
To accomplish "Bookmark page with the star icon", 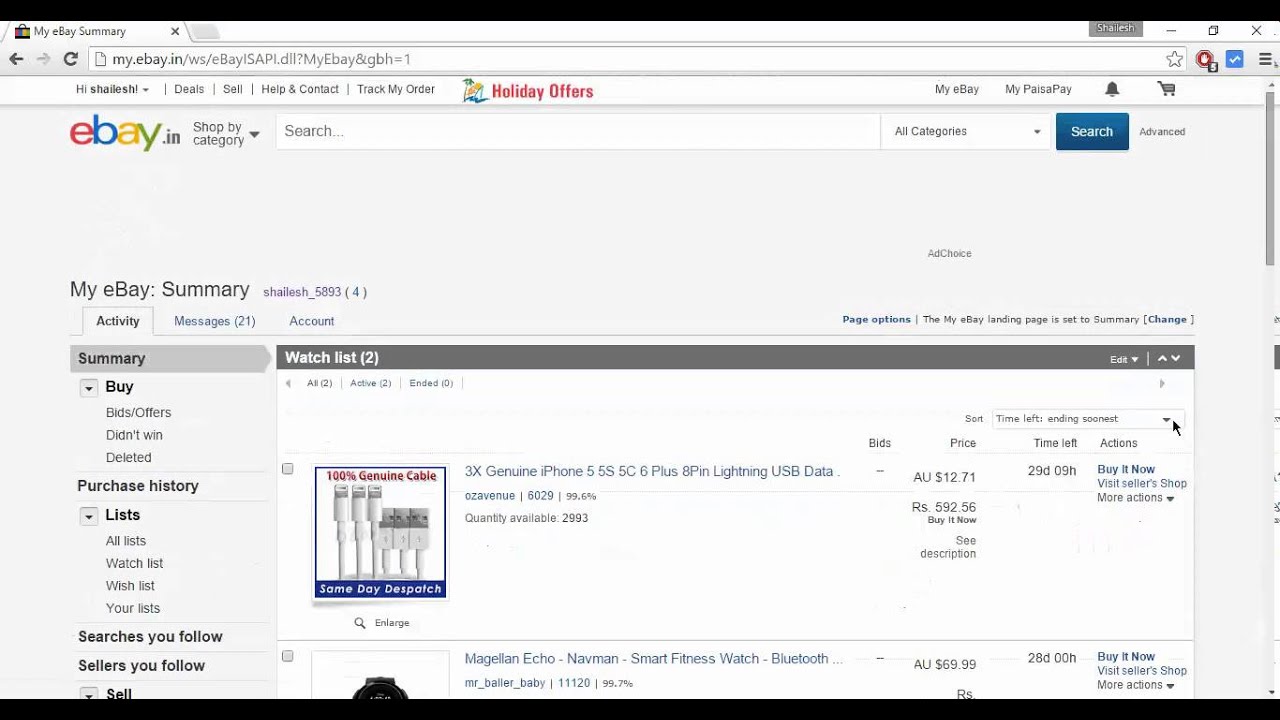I will pos(1174,59).
